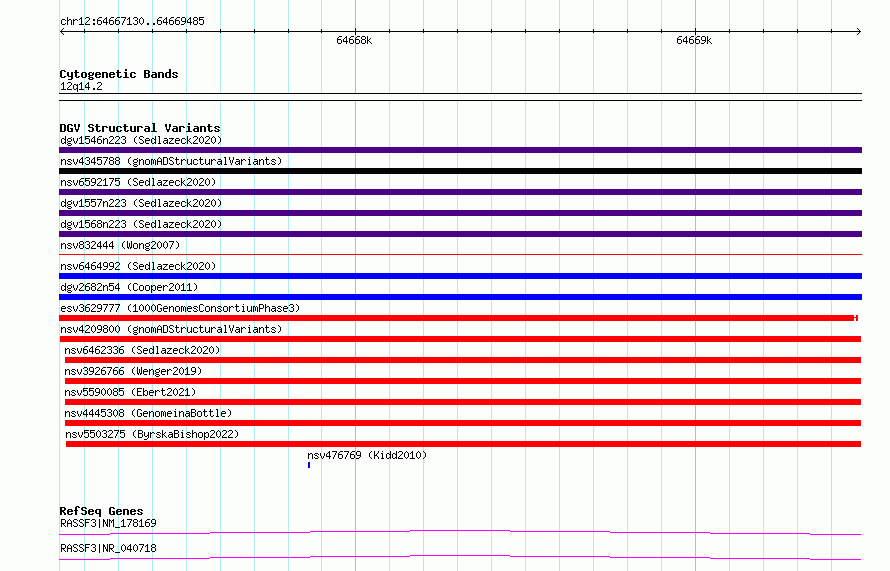890x571 pixels.
Task: Open esv3629777 (1000GenomesConsortiumPhase3) label
Action: tap(180, 308)
